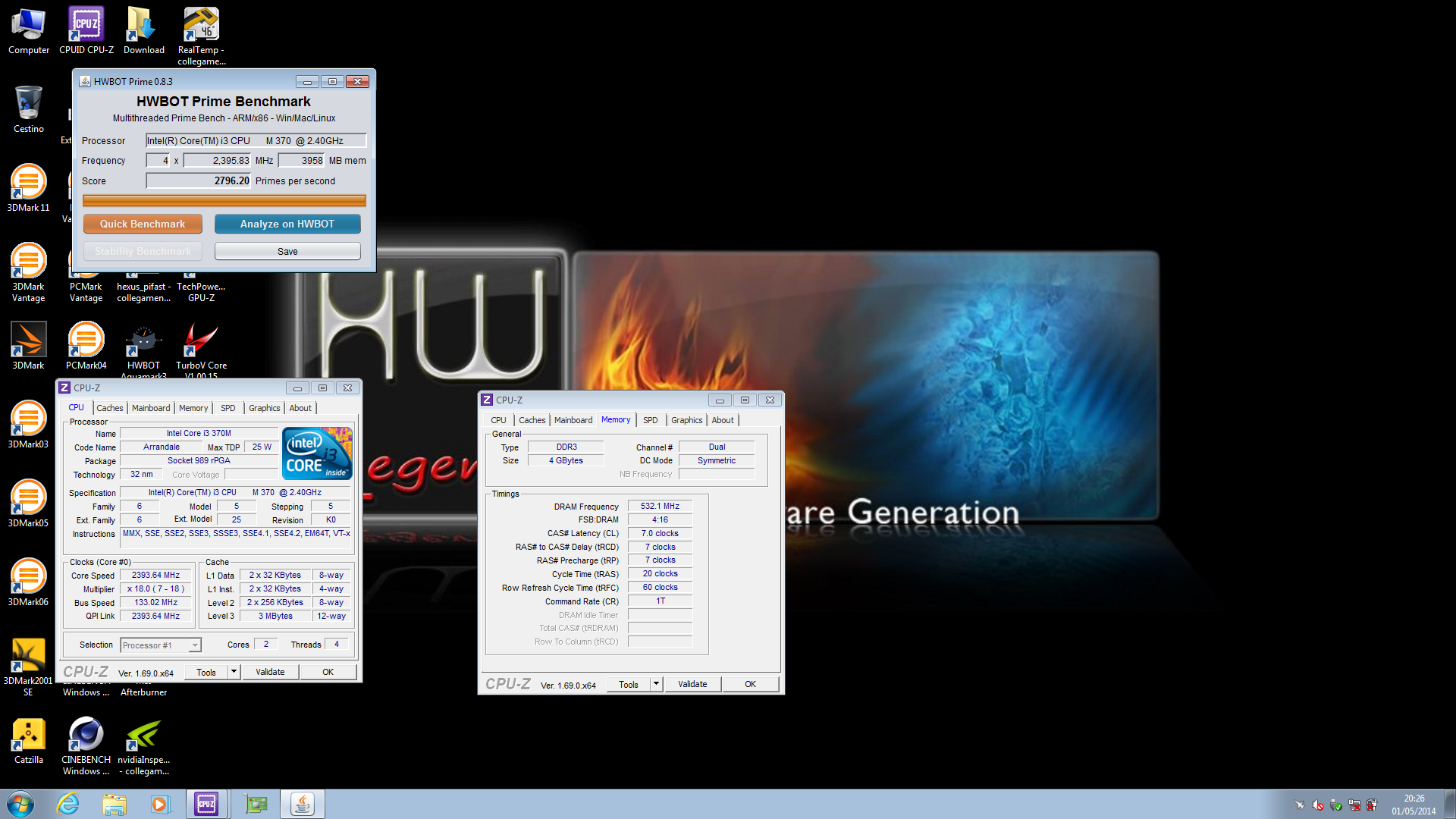1456x819 pixels.
Task: Open the About tab in left CPU-Z window
Action: coord(301,408)
